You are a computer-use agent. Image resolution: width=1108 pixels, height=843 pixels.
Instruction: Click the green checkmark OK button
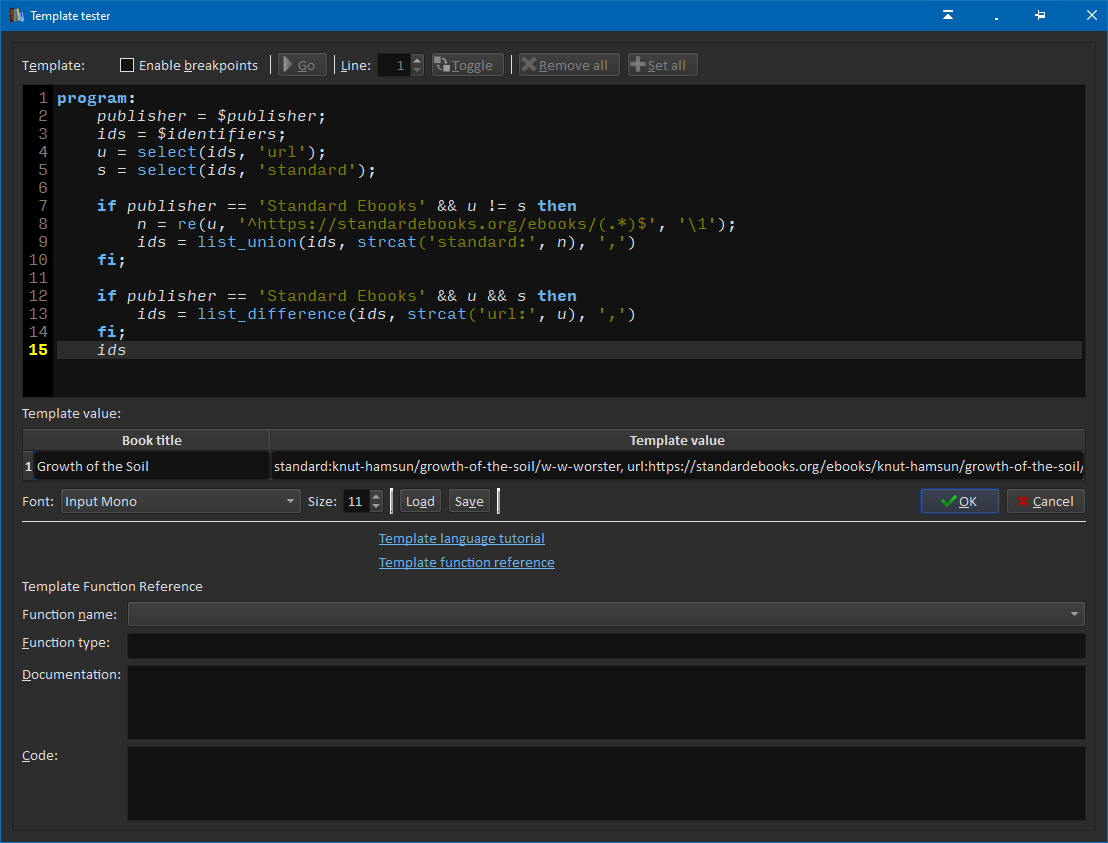pos(959,501)
